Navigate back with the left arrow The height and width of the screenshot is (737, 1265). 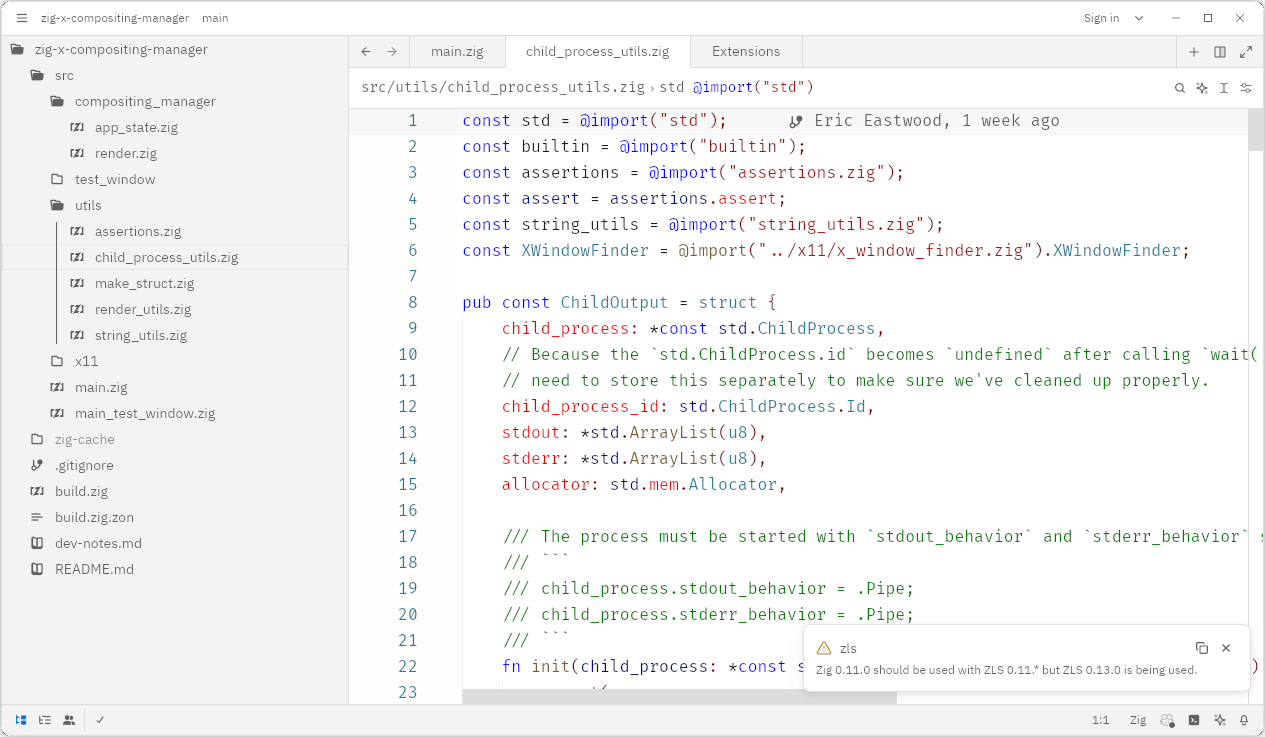coord(366,51)
